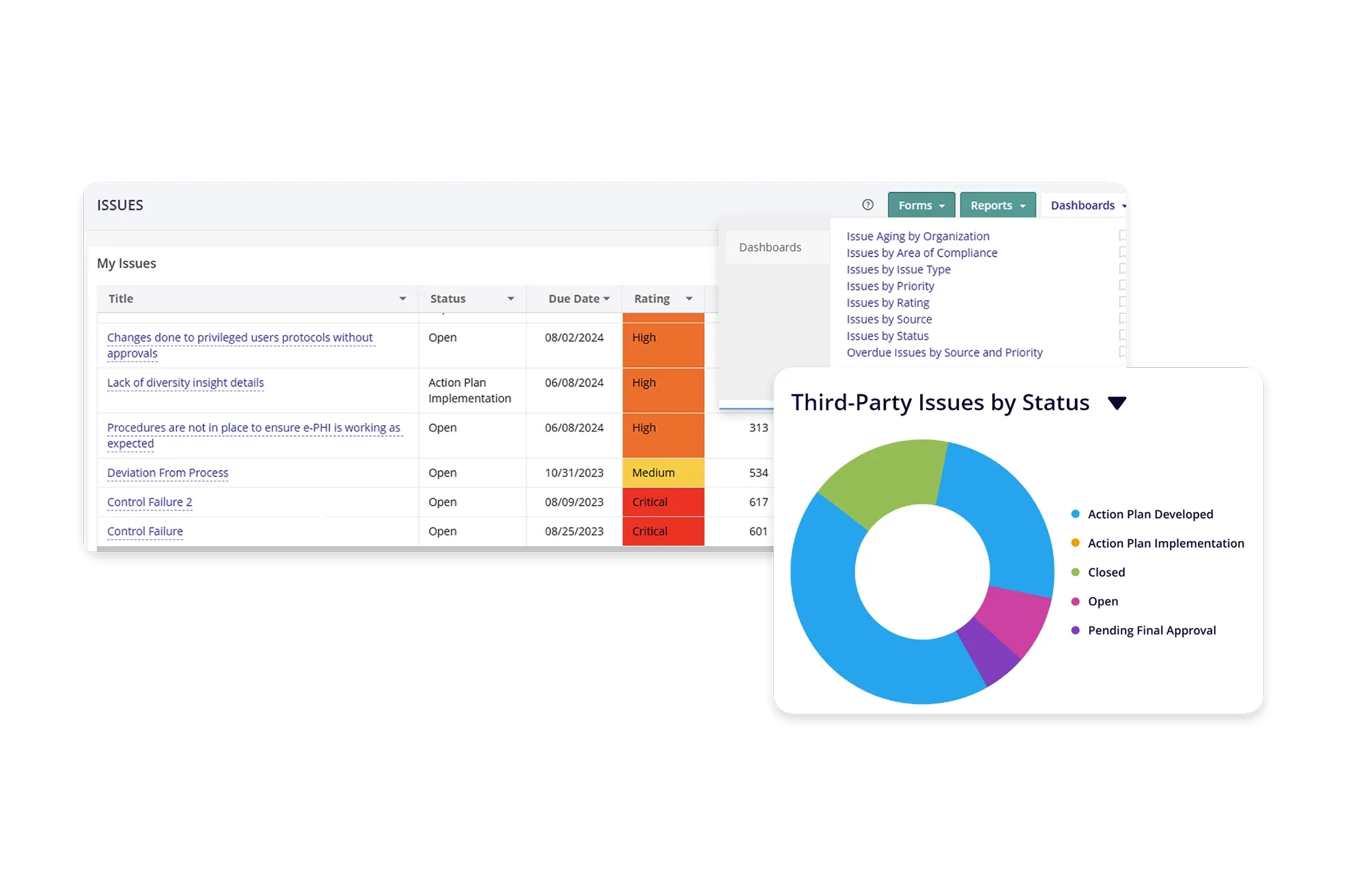The width and height of the screenshot is (1348, 896).
Task: Toggle bookmark for Issues by Source
Action: point(1122,319)
